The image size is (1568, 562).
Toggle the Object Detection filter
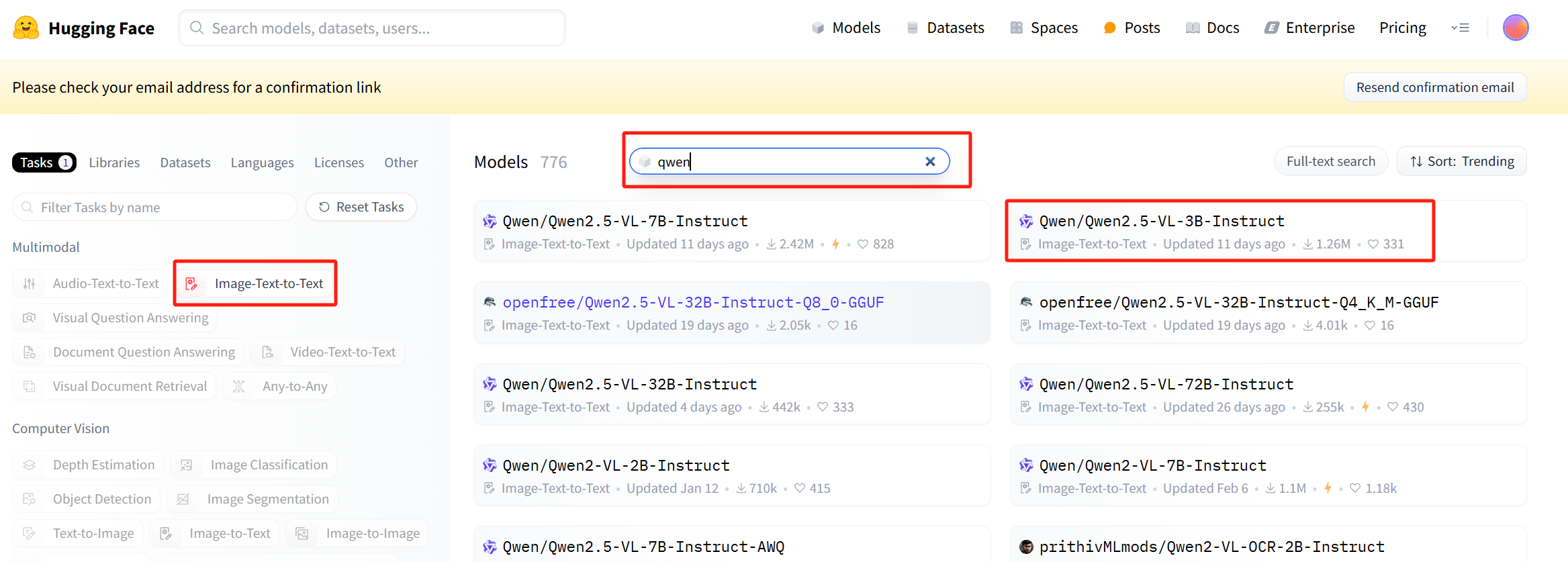pos(87,499)
